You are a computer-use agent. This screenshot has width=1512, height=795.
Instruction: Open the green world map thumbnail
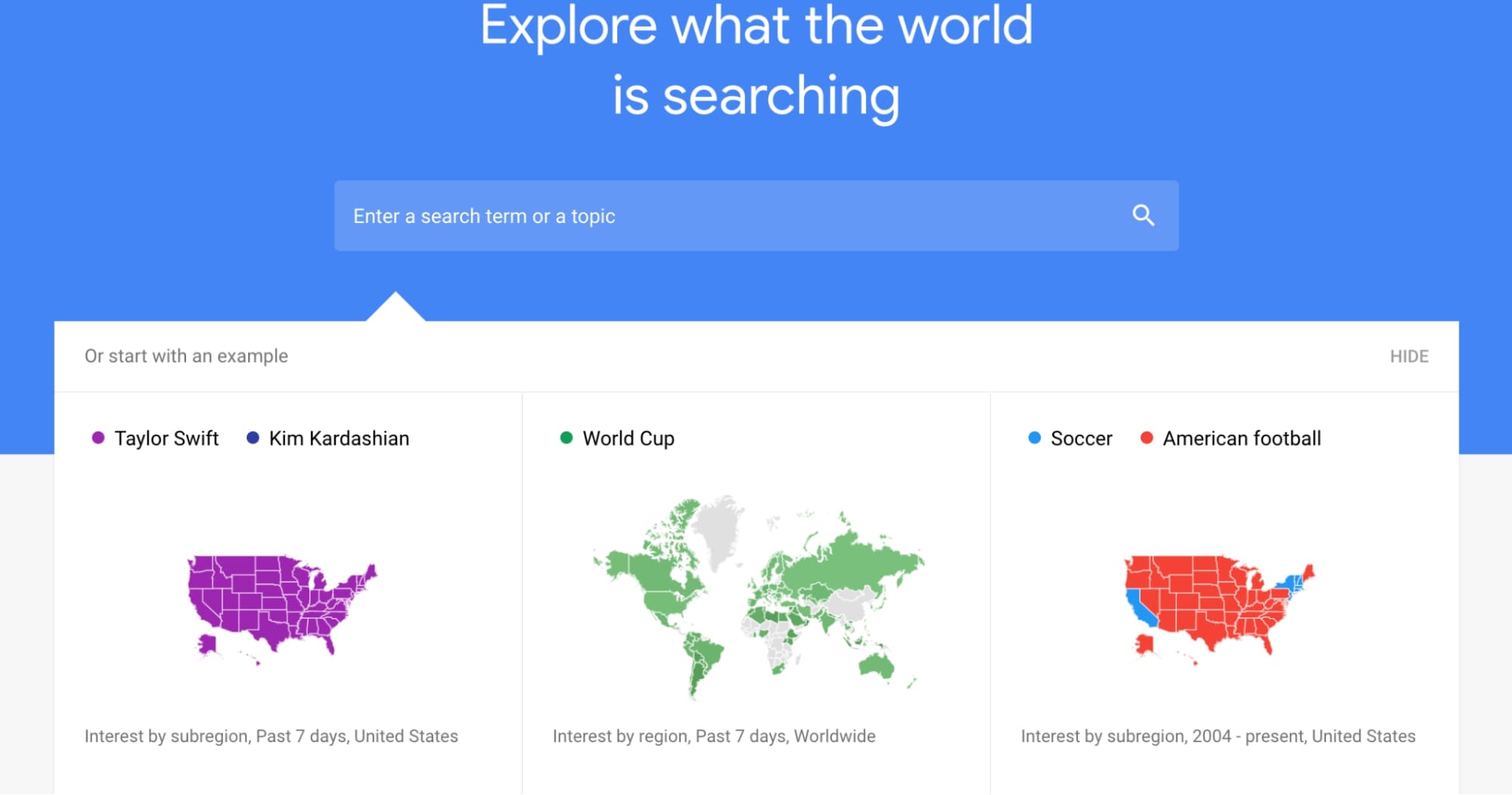[x=758, y=597]
